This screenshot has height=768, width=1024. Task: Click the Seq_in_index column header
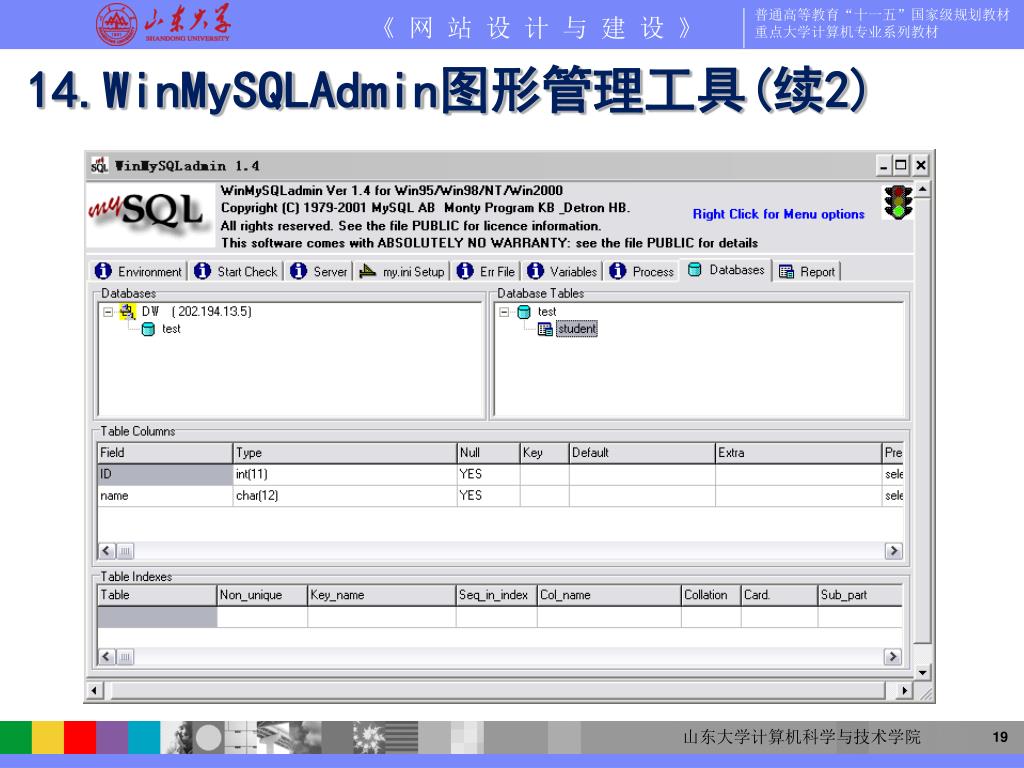tap(496, 595)
